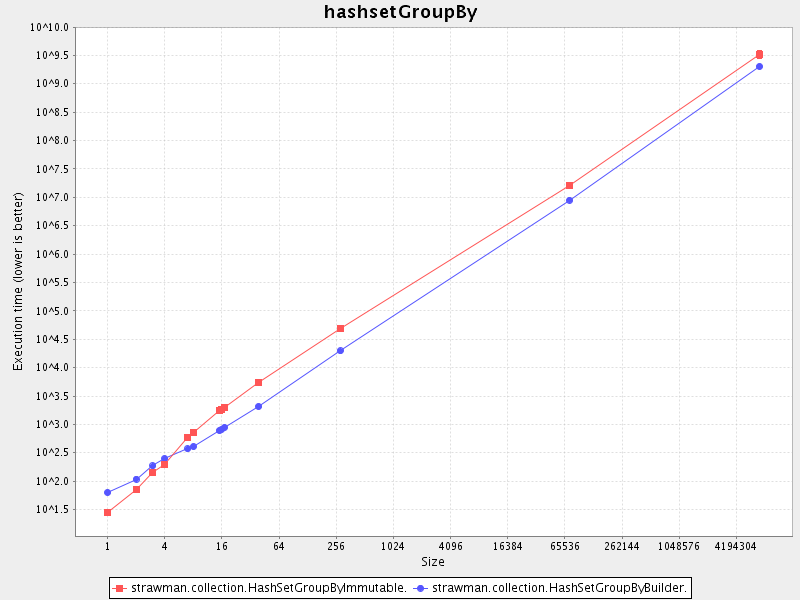
Task: Click the x-axis tick label 65536
Action: point(565,546)
